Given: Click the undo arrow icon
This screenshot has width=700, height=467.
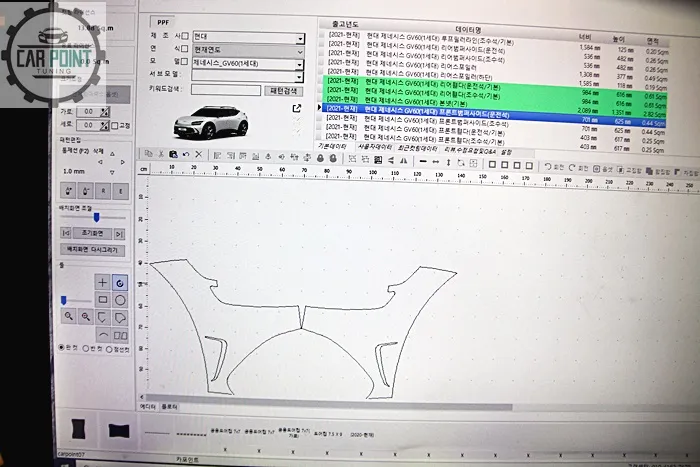Looking at the screenshot, I should tap(186, 154).
